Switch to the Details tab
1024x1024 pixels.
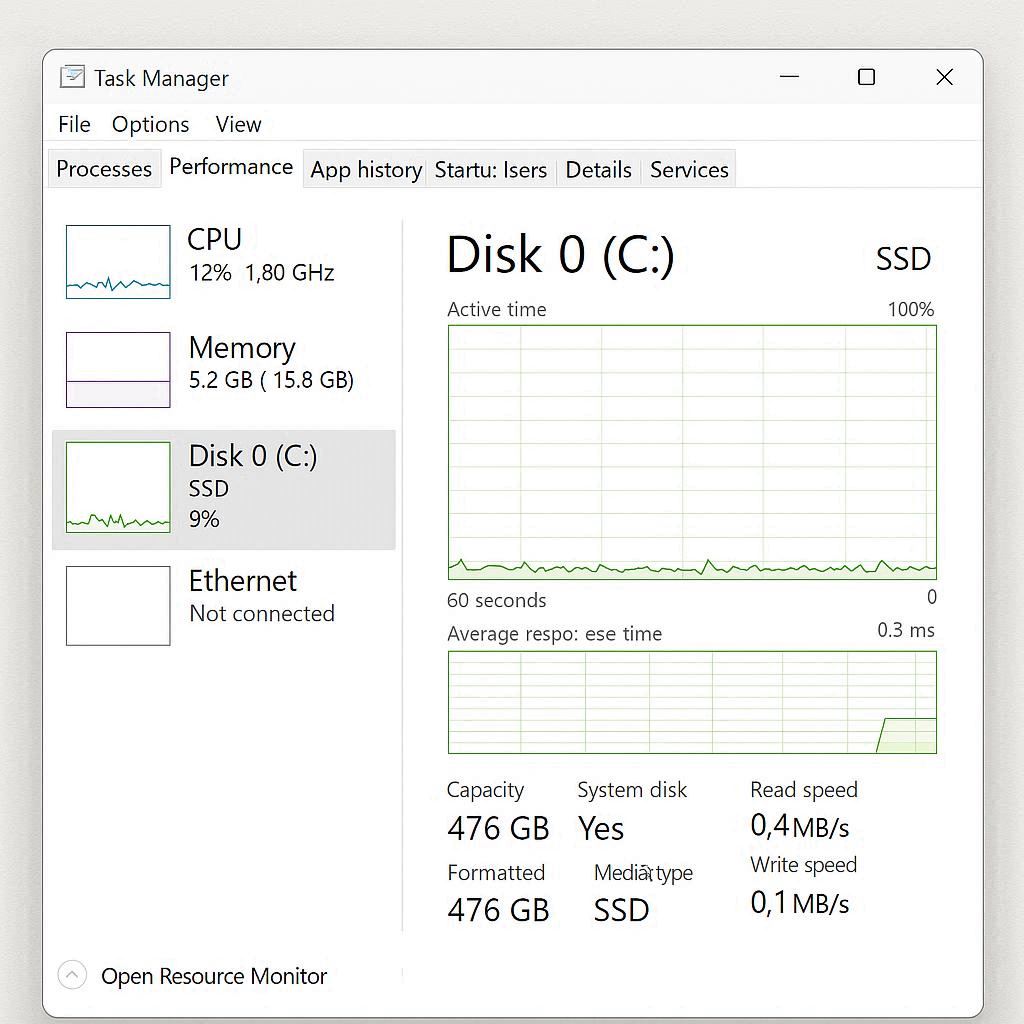pyautogui.click(x=598, y=170)
